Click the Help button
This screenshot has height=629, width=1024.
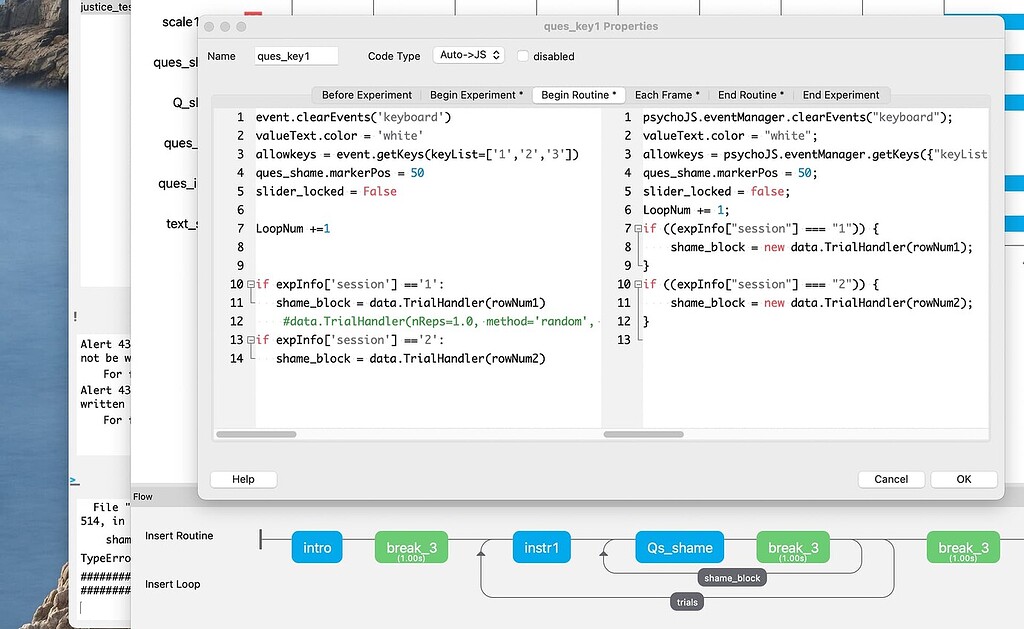click(x=242, y=479)
